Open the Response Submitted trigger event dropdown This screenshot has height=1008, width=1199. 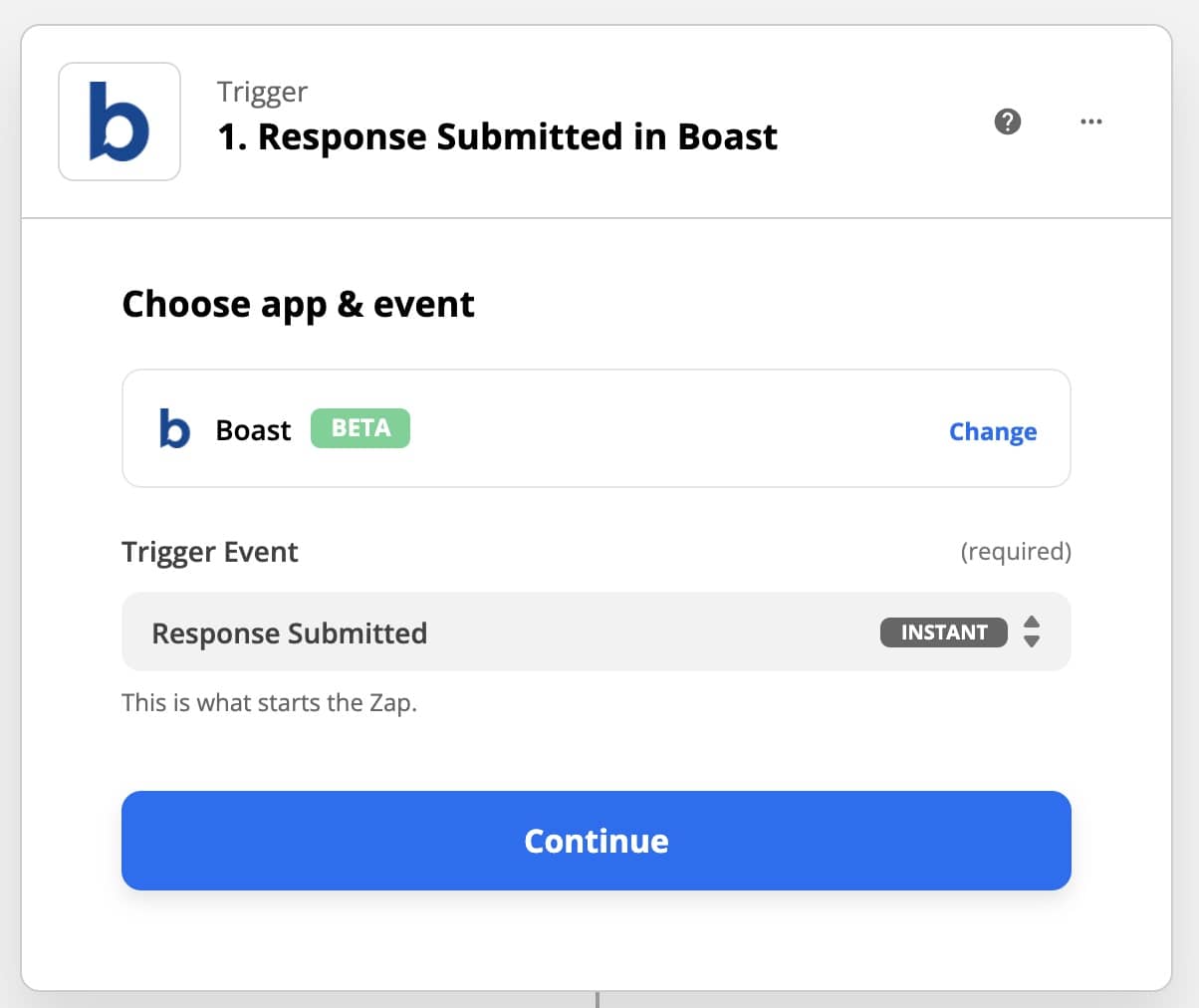[498, 632]
